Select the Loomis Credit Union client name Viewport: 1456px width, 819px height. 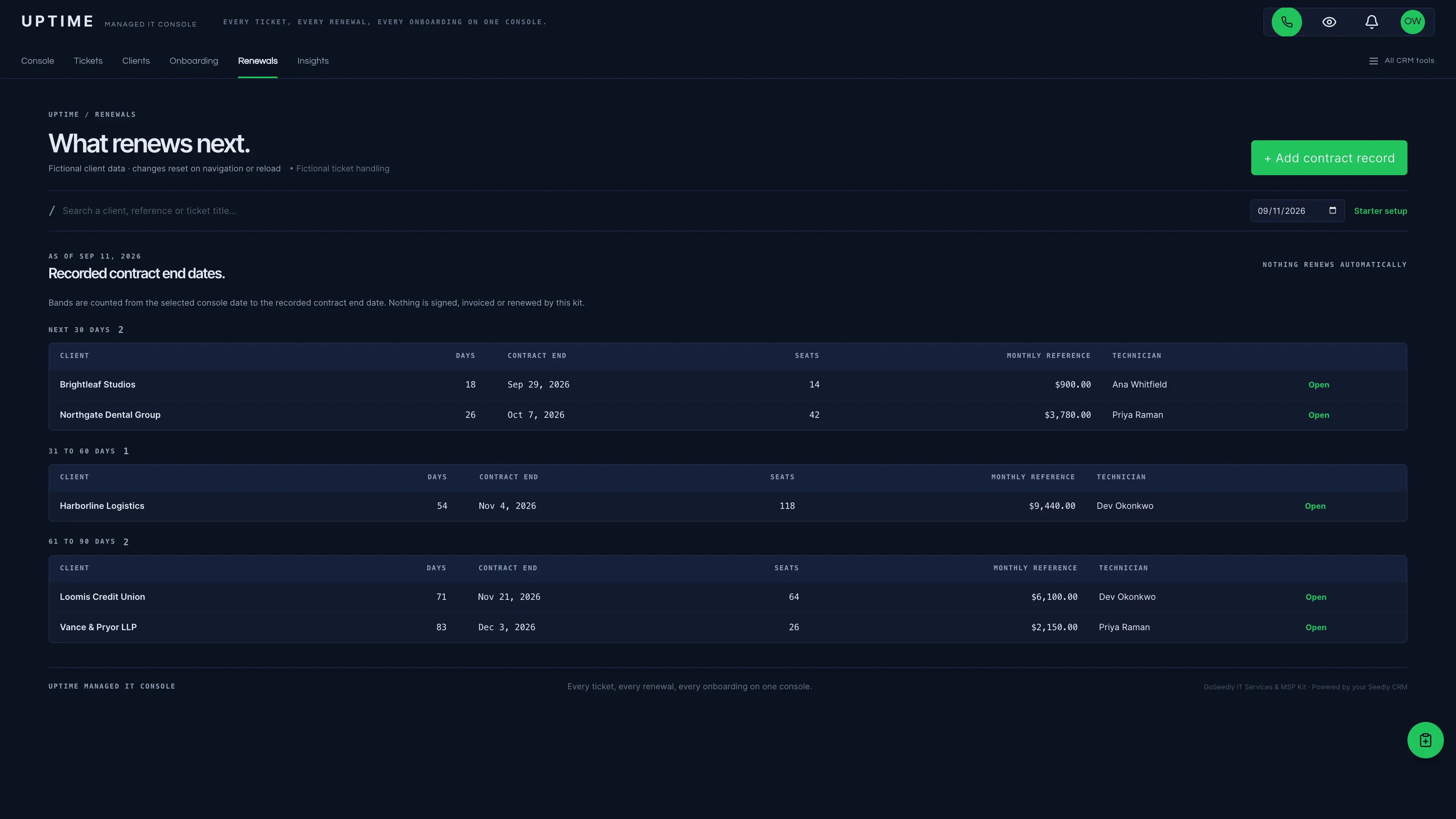click(x=102, y=597)
